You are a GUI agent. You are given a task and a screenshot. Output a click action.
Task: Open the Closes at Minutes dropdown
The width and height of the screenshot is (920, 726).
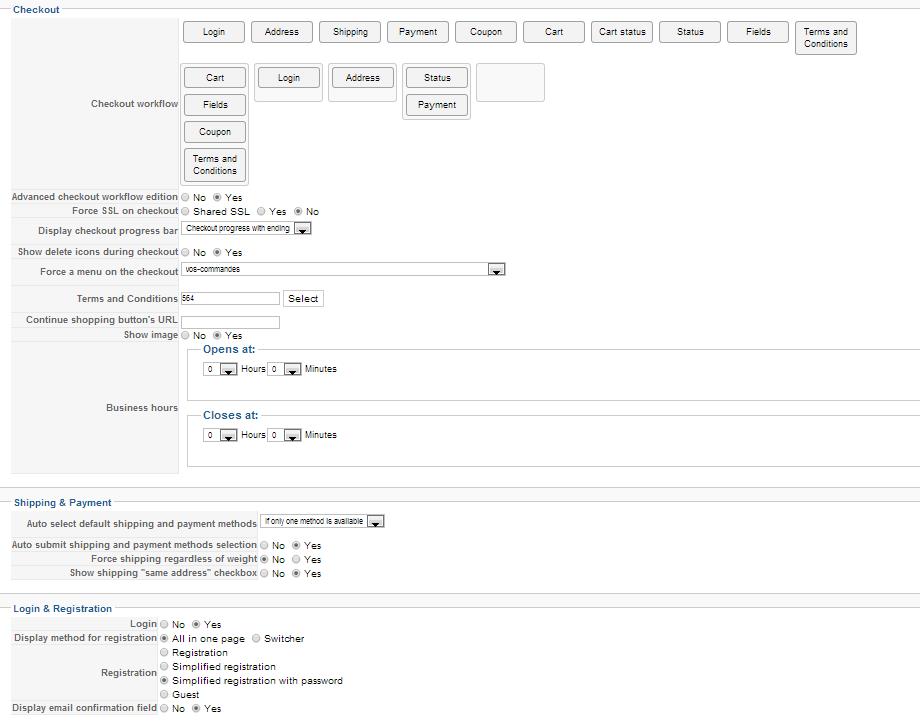[x=284, y=435]
